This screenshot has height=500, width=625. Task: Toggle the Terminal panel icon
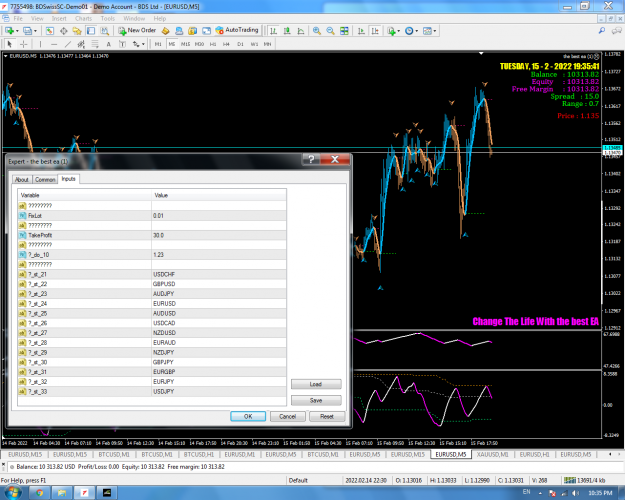[x=91, y=31]
